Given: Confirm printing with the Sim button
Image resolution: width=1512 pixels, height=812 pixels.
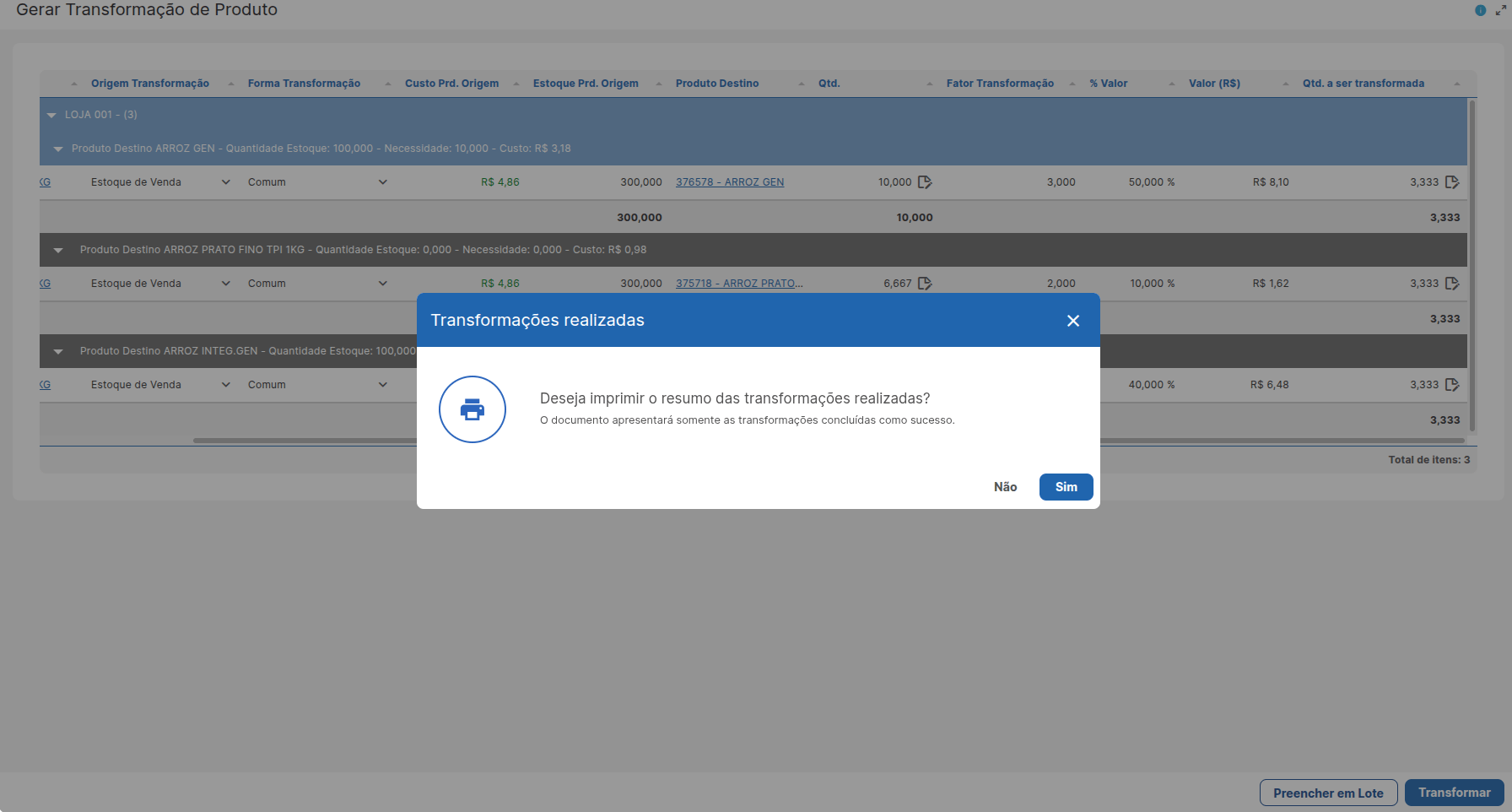Looking at the screenshot, I should click(1066, 487).
